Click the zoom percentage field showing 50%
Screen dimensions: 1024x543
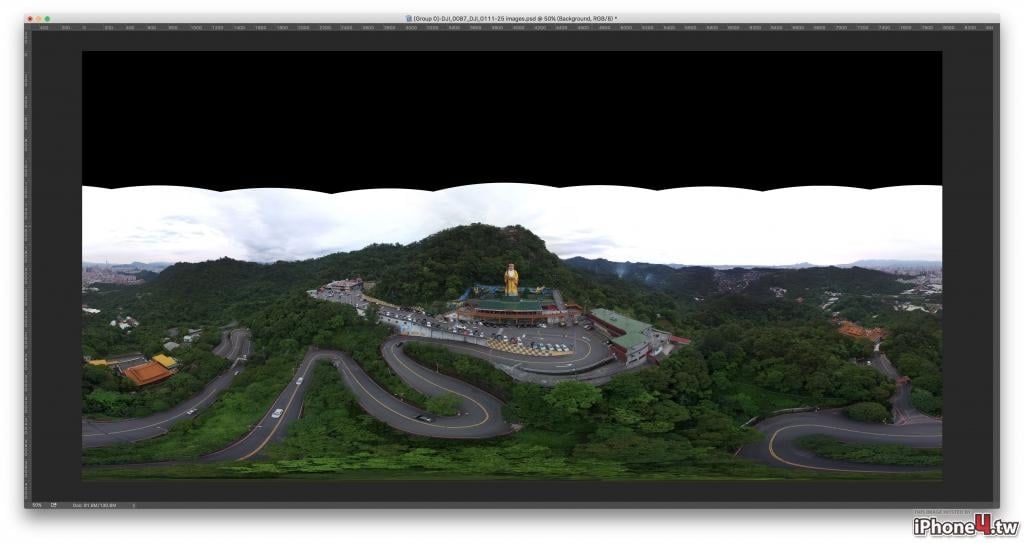tap(37, 505)
